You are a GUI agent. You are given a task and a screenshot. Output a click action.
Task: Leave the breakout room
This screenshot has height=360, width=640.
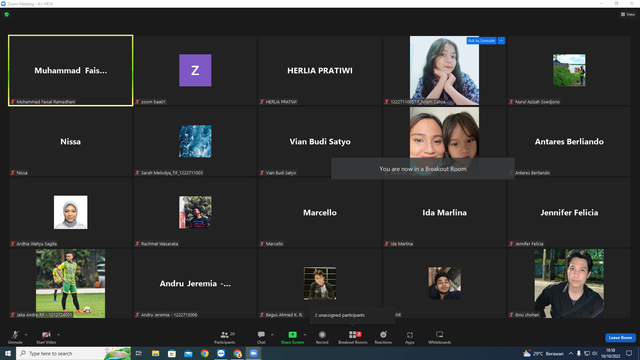[x=620, y=338]
